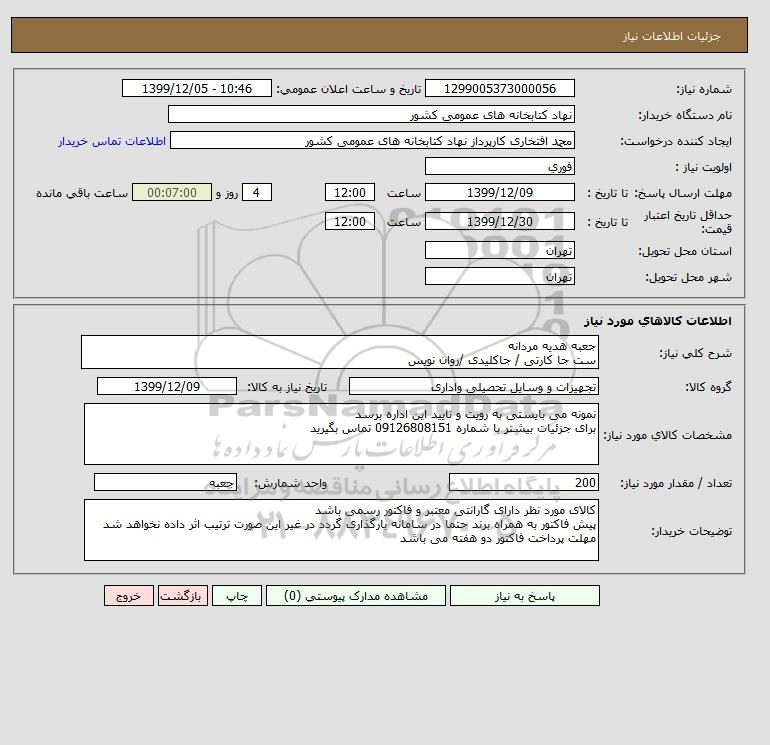The width and height of the screenshot is (770, 745).
Task: Click the مهلت ارسال پاسخ label
Action: click(683, 193)
